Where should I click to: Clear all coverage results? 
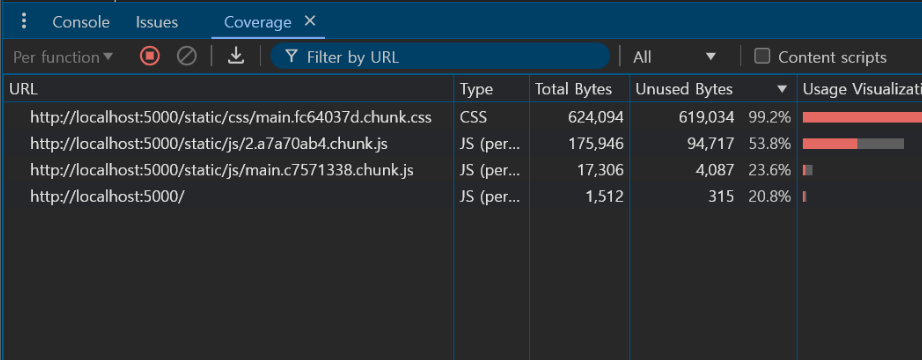coord(187,56)
